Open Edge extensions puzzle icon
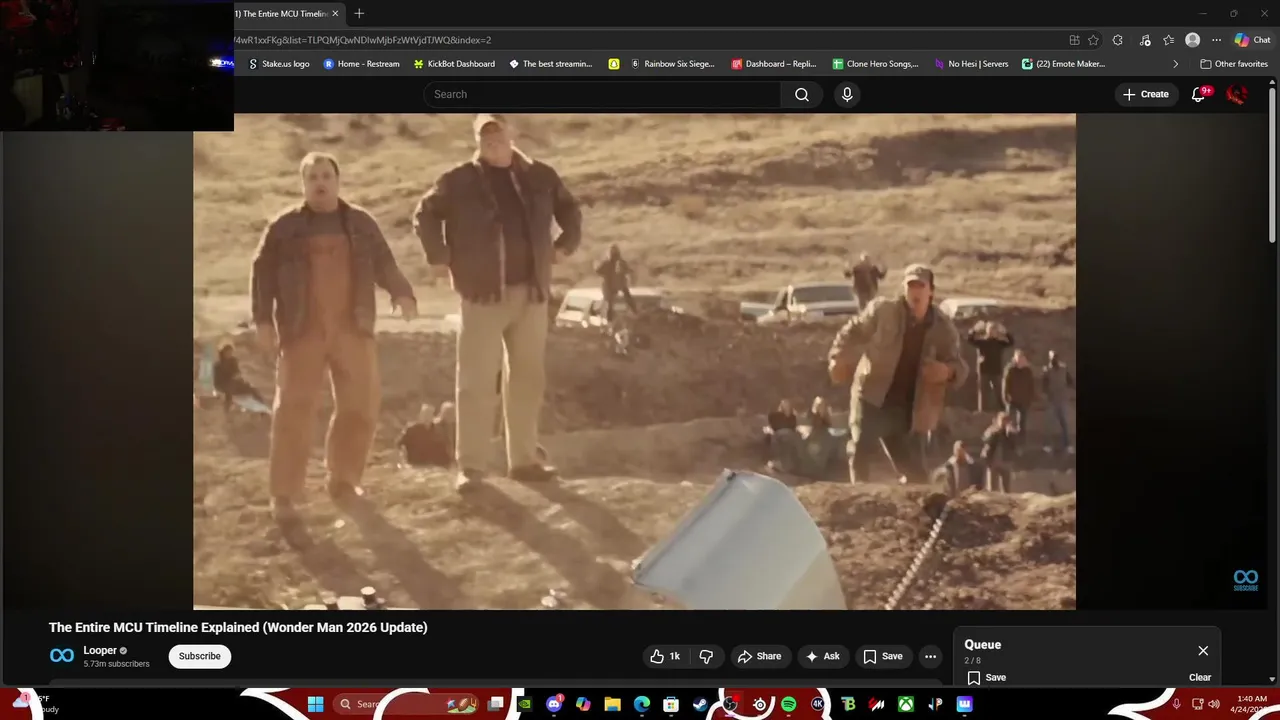The height and width of the screenshot is (720, 1280). pos(1118,40)
